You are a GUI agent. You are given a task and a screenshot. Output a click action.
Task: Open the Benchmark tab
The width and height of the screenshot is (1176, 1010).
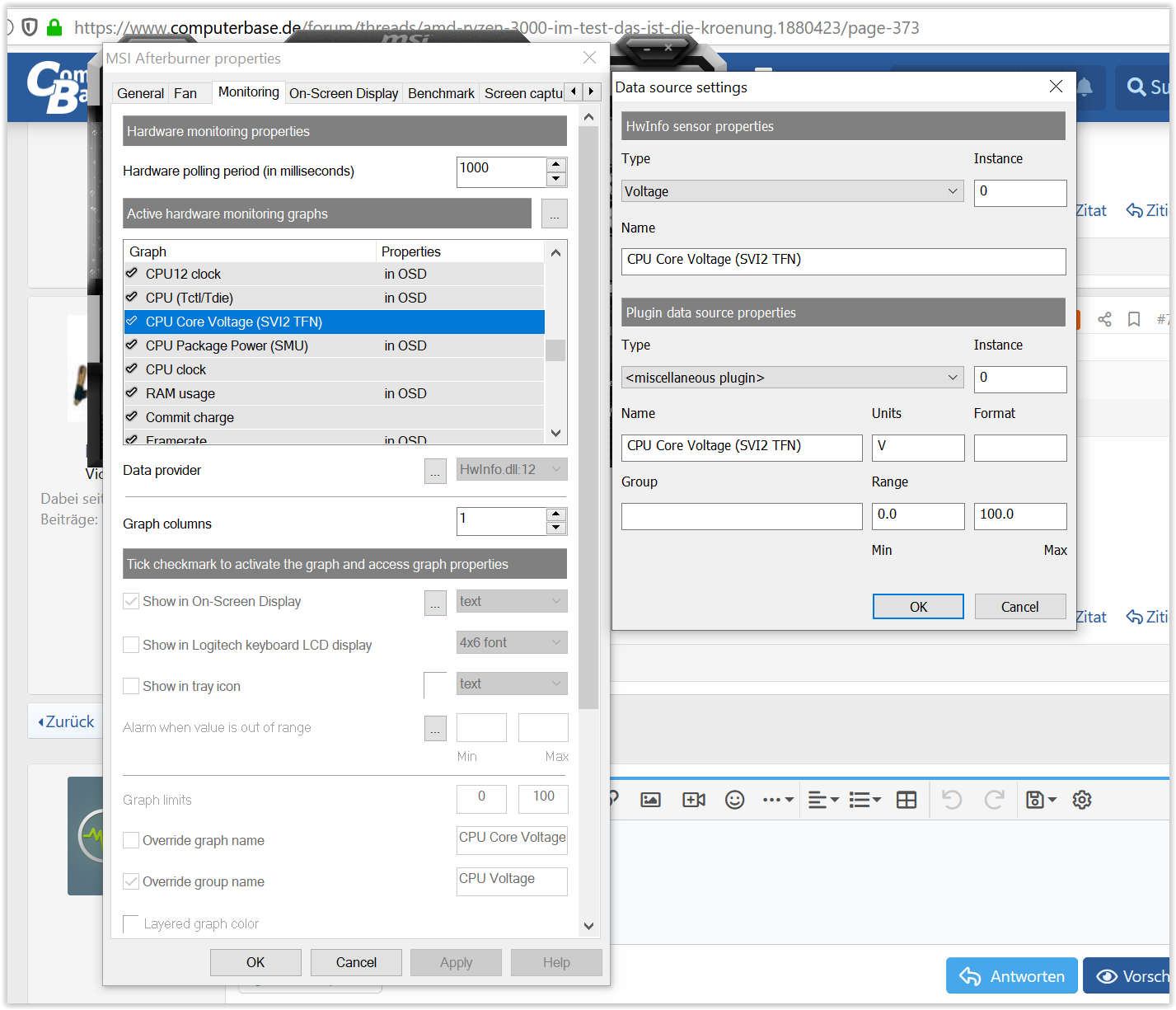[x=441, y=93]
